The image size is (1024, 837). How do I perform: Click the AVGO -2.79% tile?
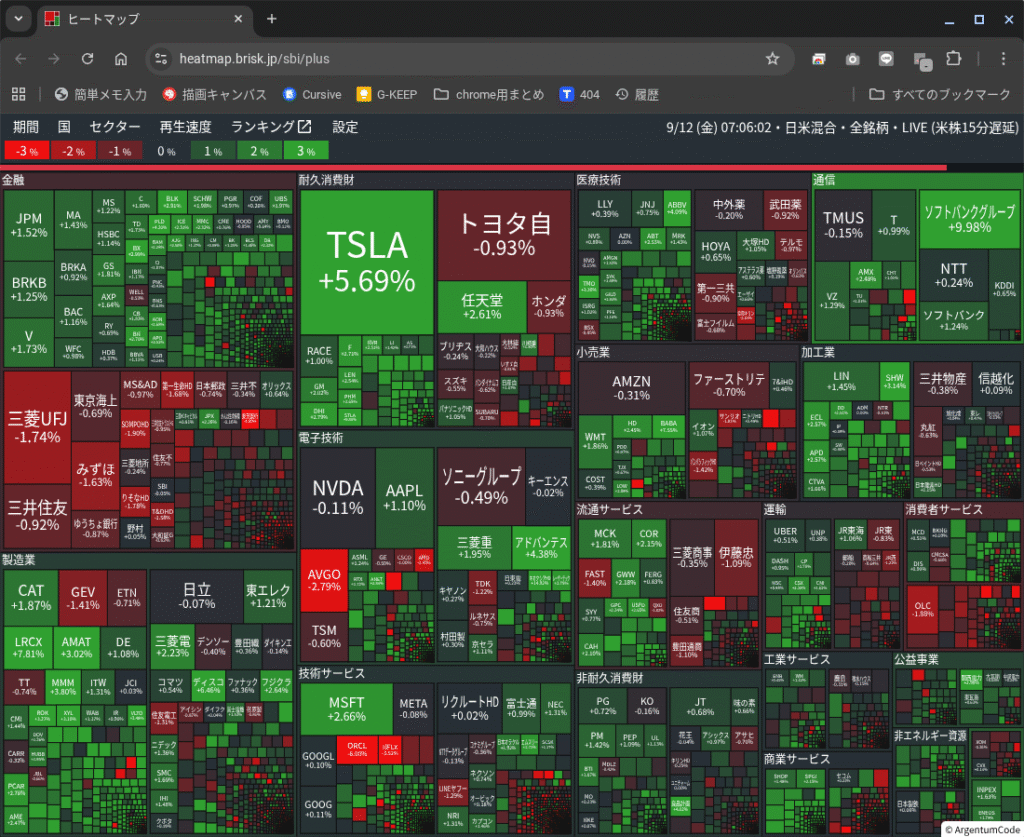click(324, 580)
